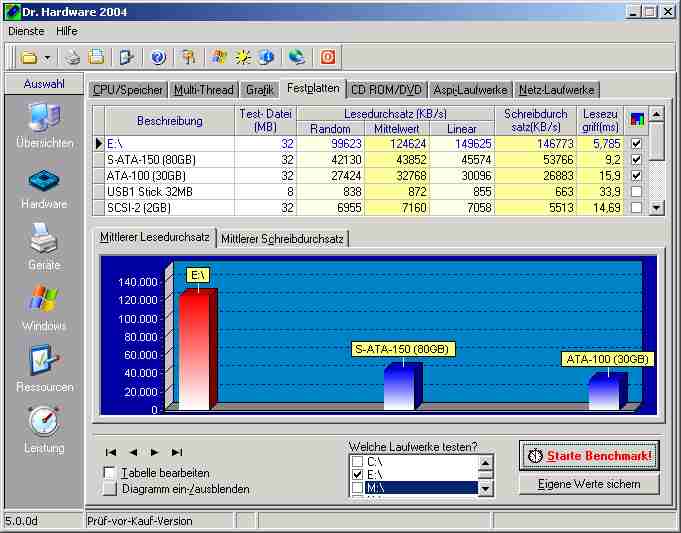This screenshot has width=681, height=533.
Task: Click the green-blue globe web icon
Action: pos(297,57)
